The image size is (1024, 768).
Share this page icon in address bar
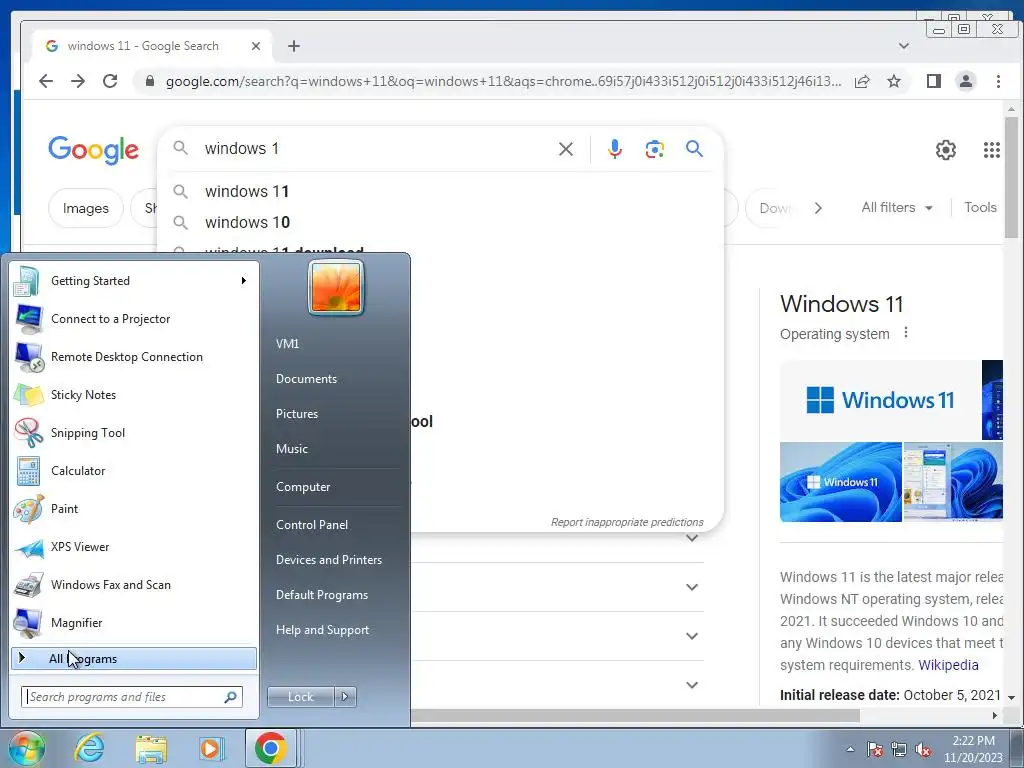click(862, 81)
